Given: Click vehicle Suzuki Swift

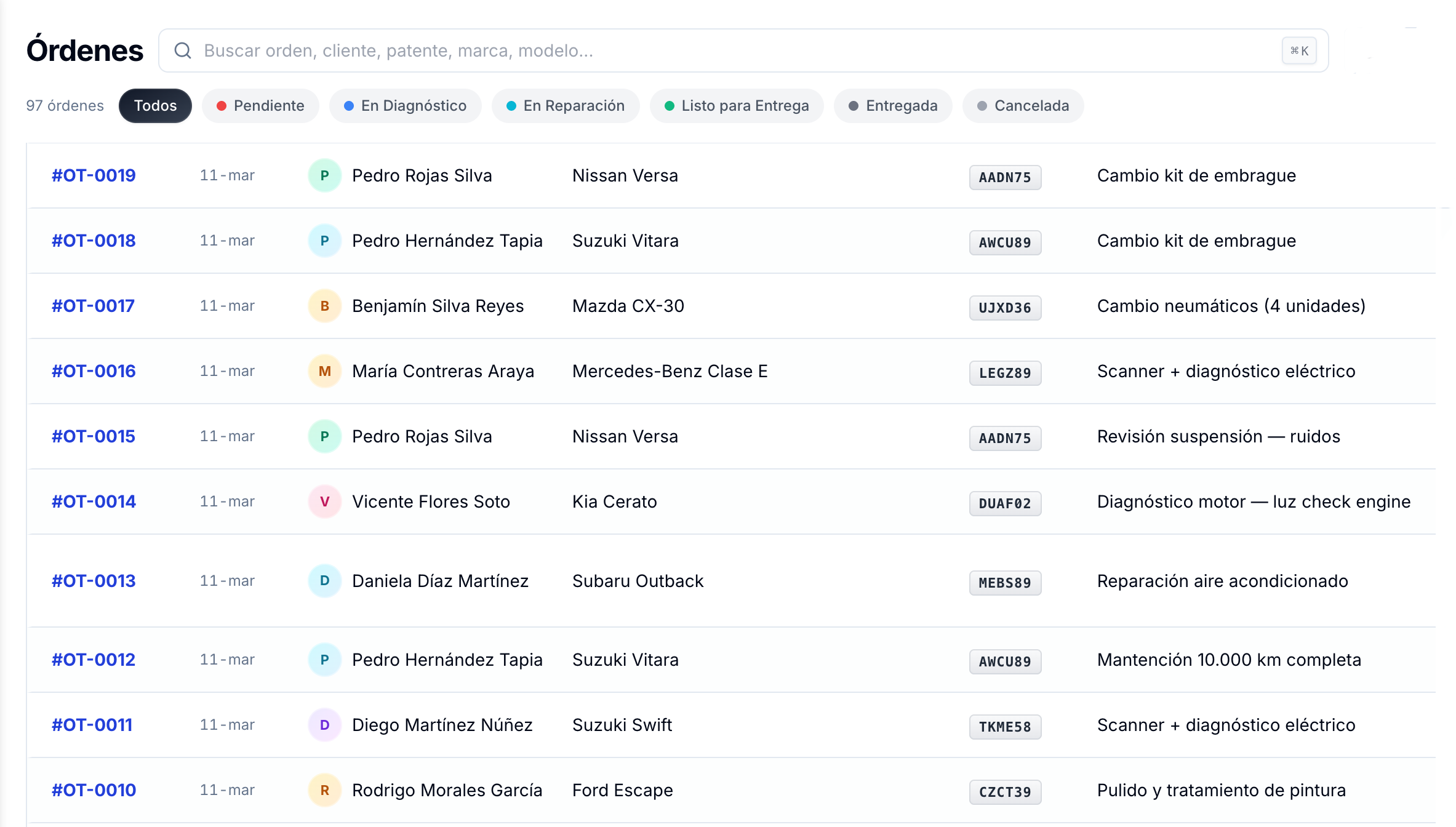Looking at the screenshot, I should pos(622,725).
